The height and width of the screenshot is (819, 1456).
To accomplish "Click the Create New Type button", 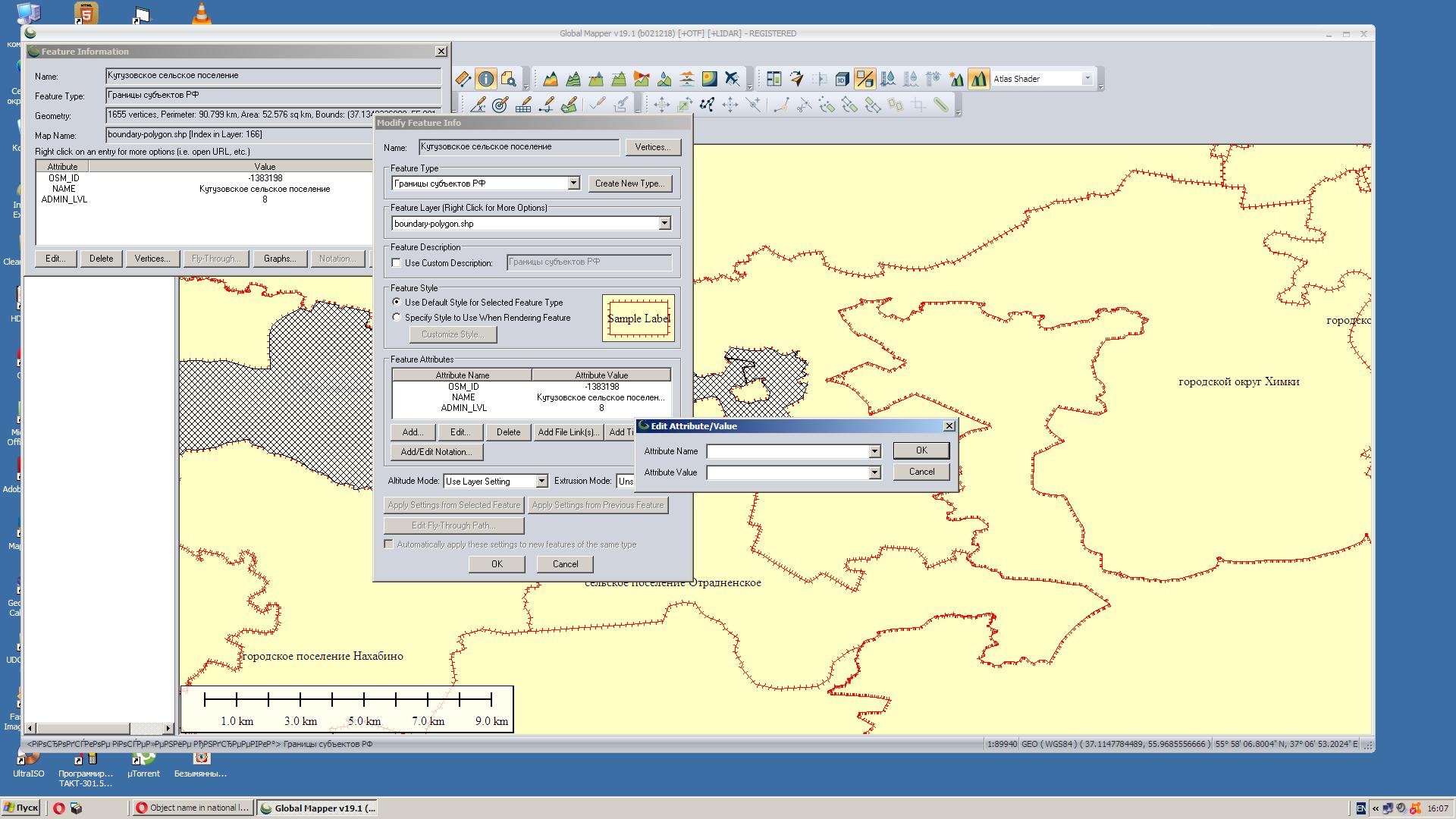I will click(x=629, y=184).
